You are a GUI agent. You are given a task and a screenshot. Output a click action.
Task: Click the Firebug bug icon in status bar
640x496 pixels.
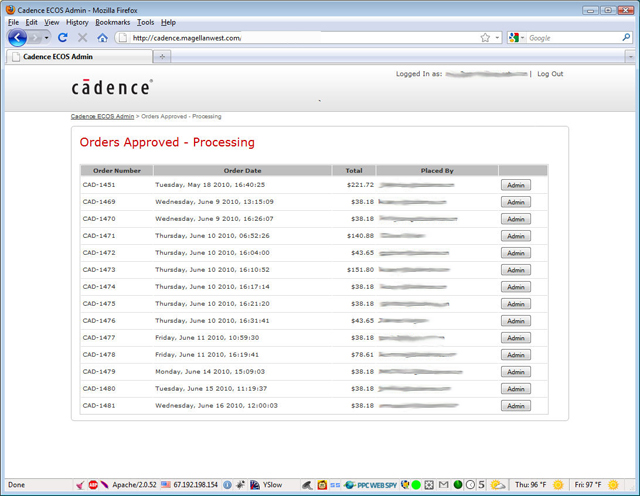point(241,485)
